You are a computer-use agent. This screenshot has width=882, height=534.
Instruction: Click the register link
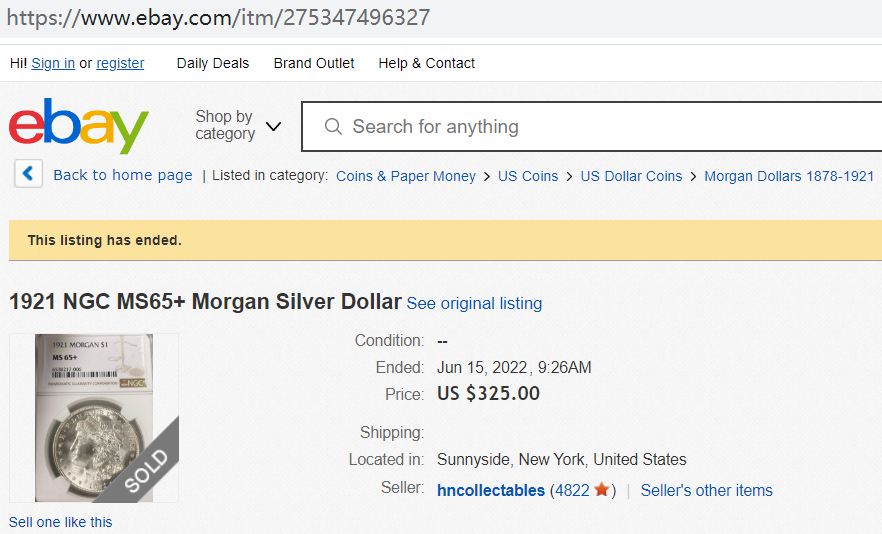120,63
